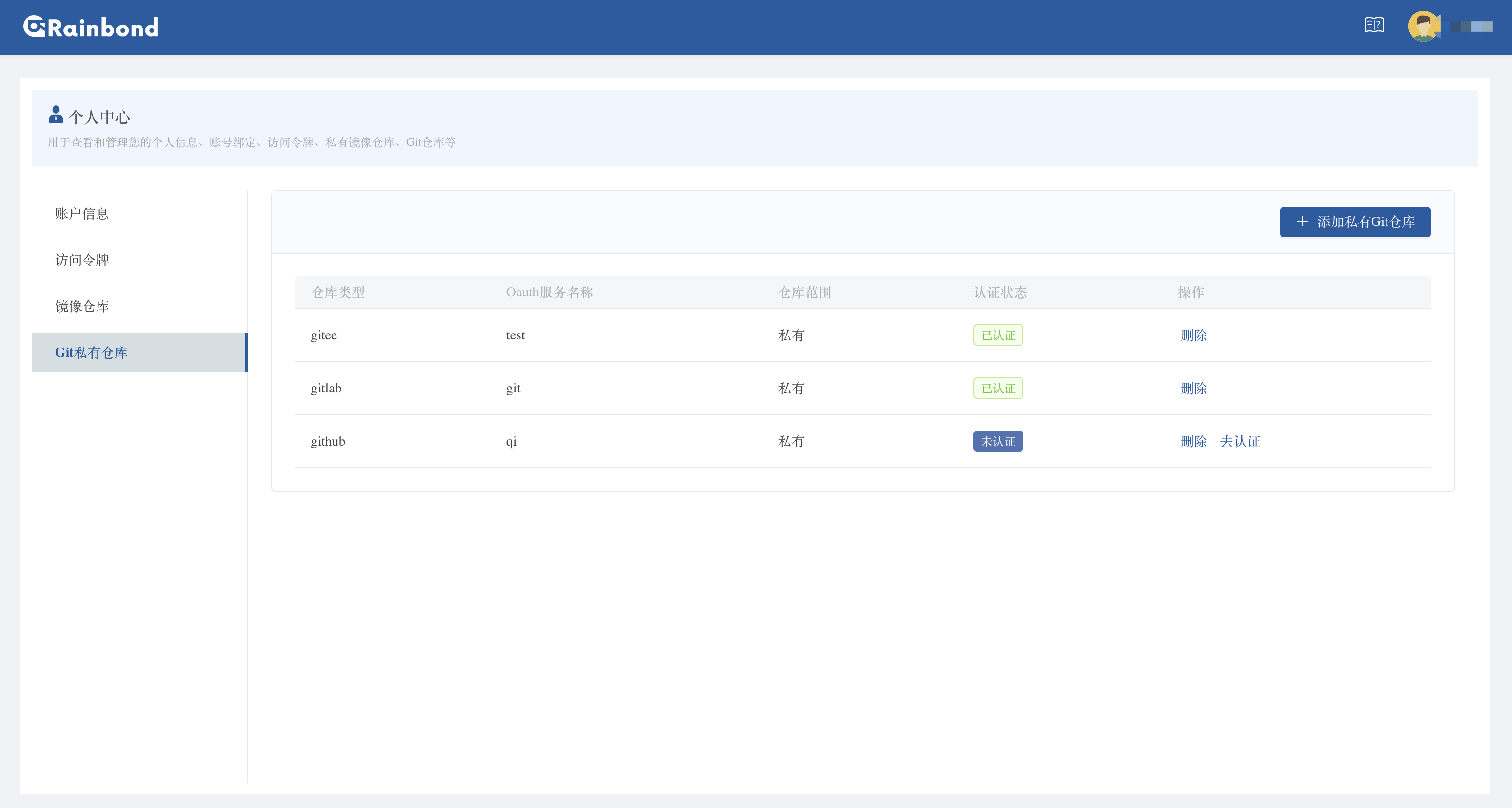Viewport: 1512px width, 808px height.
Task: Click 已认证 tag in gitlab row
Action: tap(998, 389)
